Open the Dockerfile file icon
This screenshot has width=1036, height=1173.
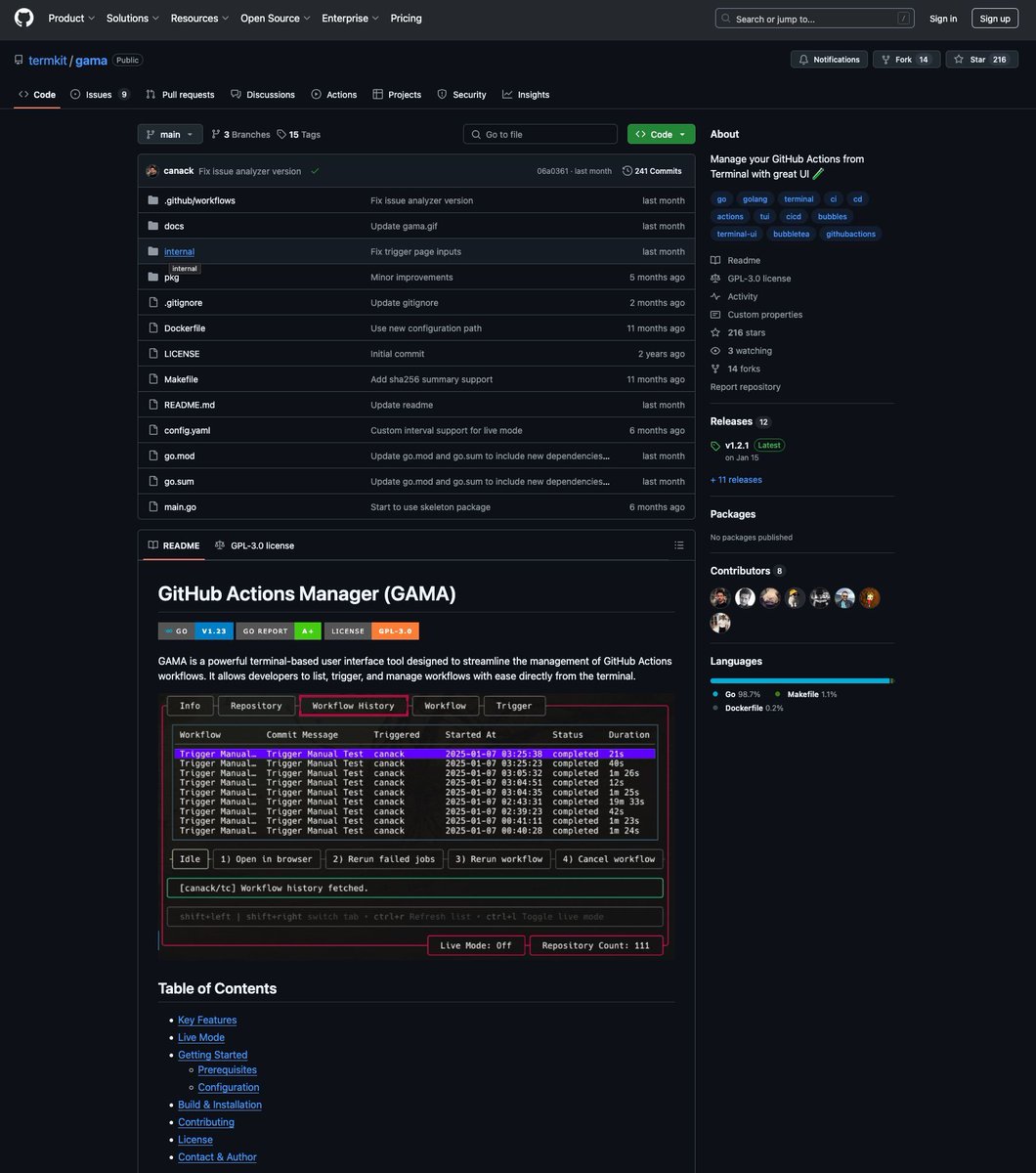(x=153, y=328)
